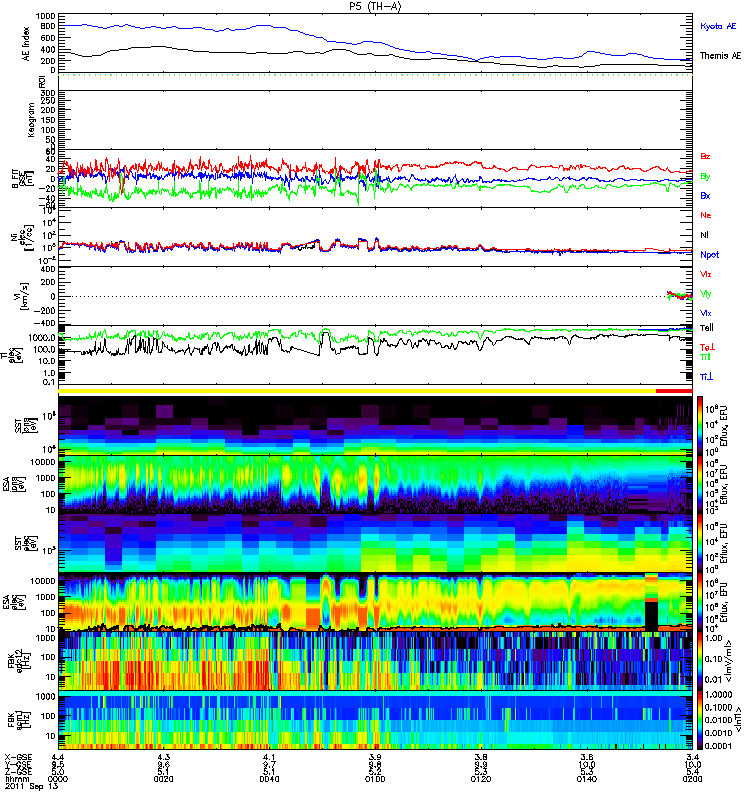Click the 0200 time label
The height and width of the screenshot is (800, 750).
(692, 779)
